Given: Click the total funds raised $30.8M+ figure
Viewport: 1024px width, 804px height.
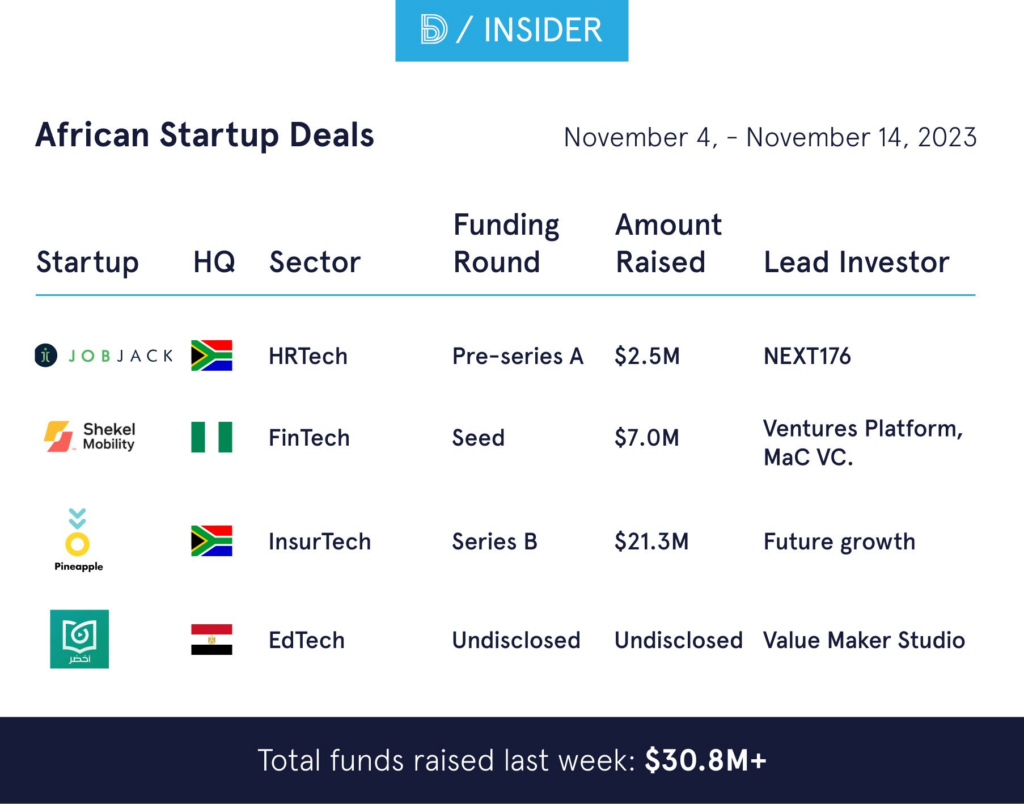Looking at the screenshot, I should [x=705, y=760].
